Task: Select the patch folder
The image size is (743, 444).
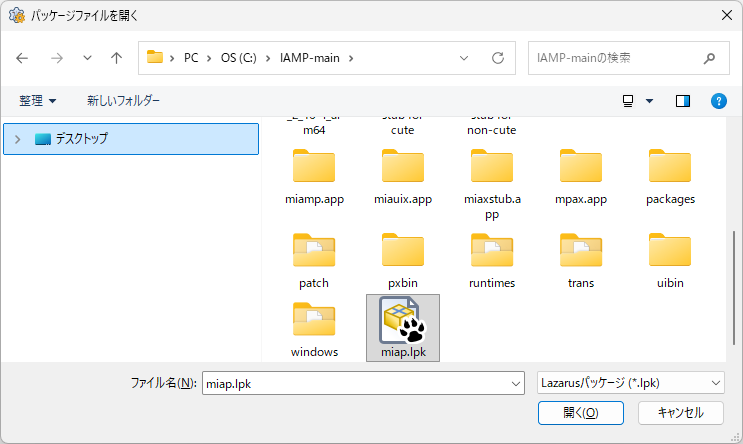Action: tap(314, 261)
